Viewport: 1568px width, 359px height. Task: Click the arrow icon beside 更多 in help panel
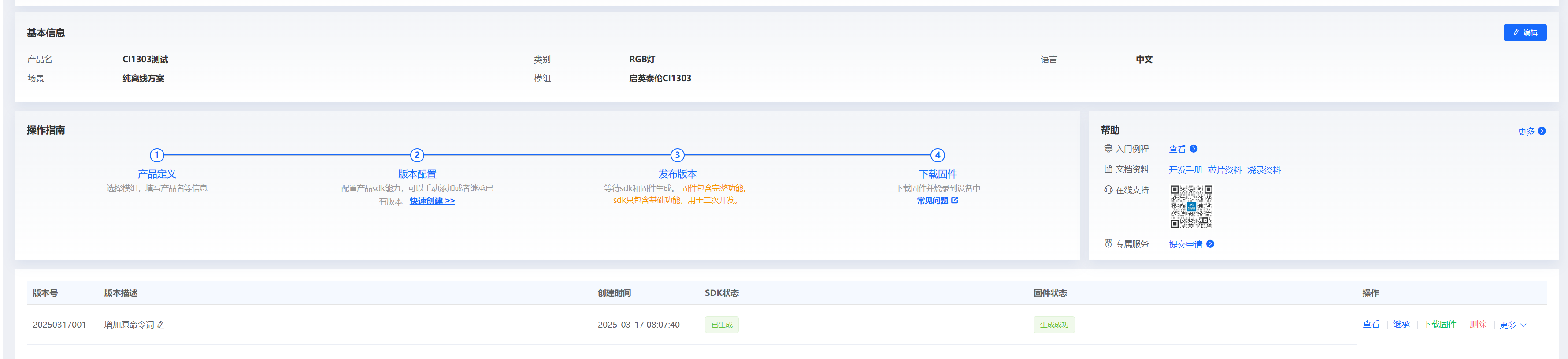(1542, 131)
